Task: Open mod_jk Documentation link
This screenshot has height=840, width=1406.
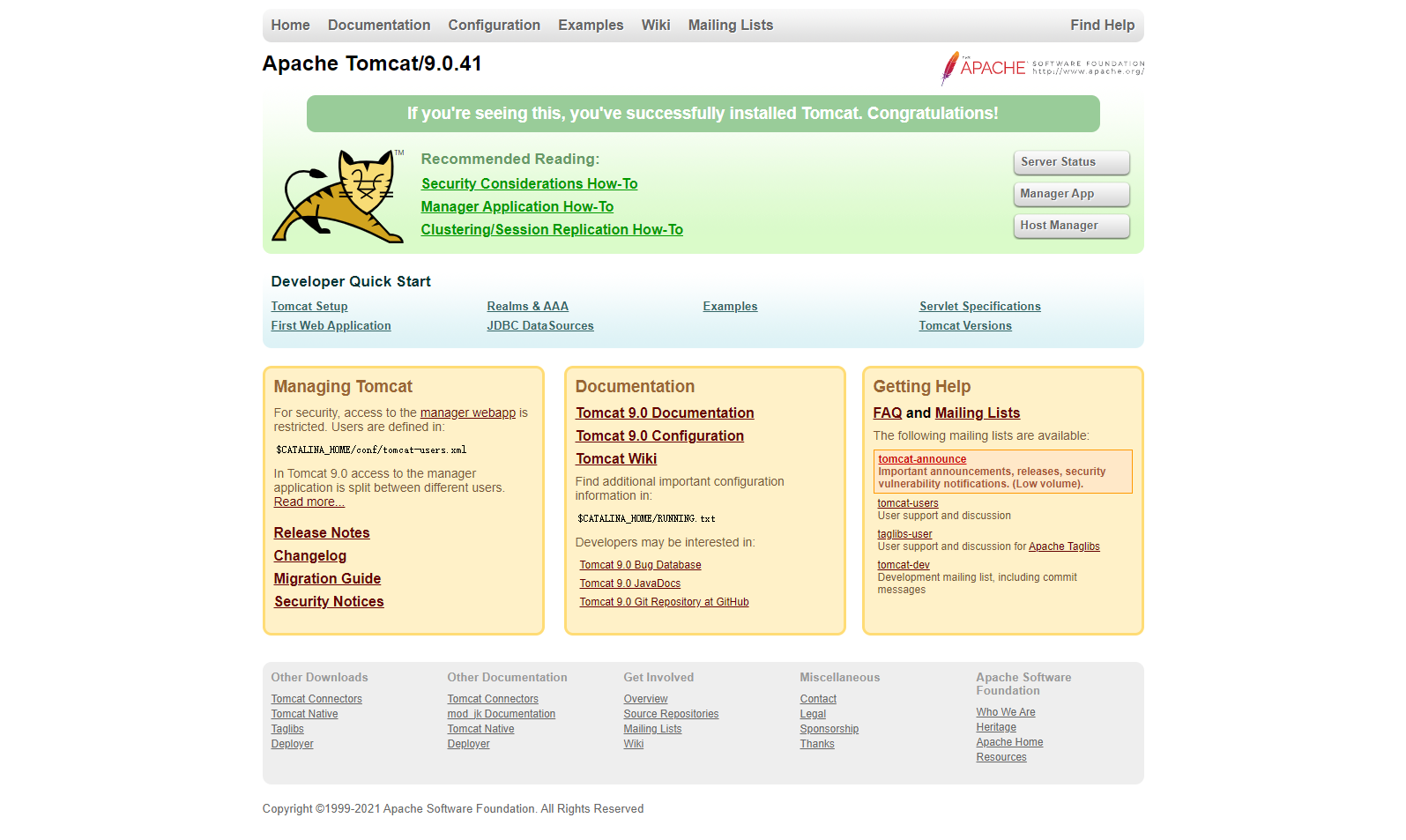Action: [x=501, y=714]
